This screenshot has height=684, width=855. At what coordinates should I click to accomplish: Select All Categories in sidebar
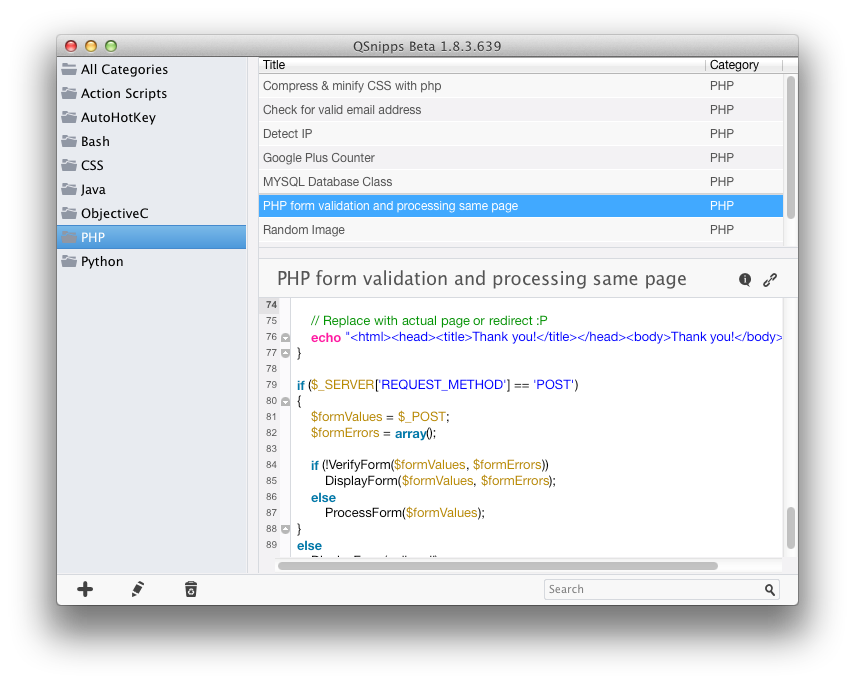pyautogui.click(x=124, y=69)
